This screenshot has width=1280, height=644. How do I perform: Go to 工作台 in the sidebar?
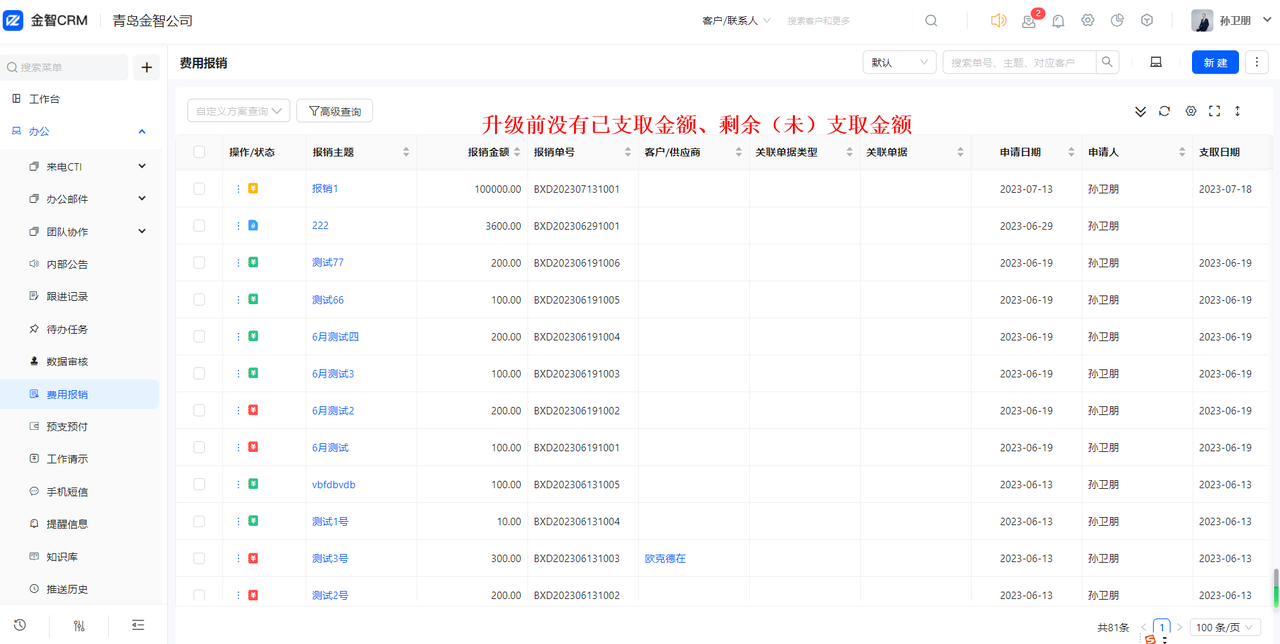coord(44,99)
